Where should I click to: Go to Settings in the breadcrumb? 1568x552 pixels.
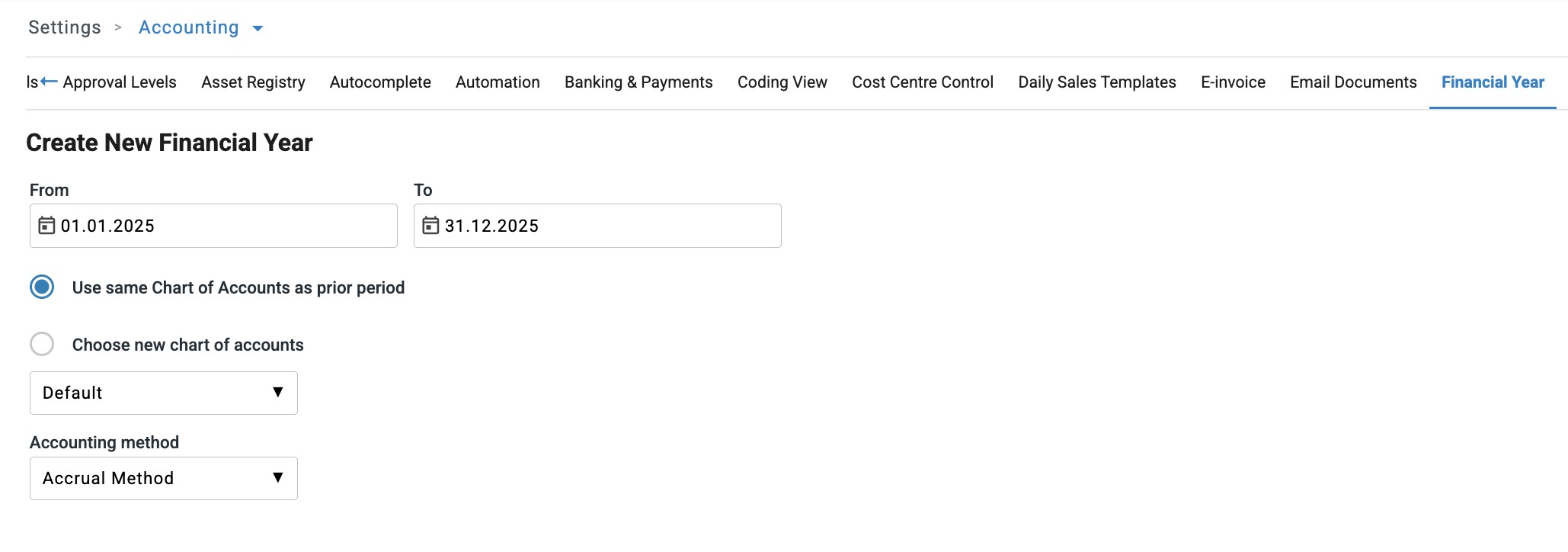pos(65,27)
